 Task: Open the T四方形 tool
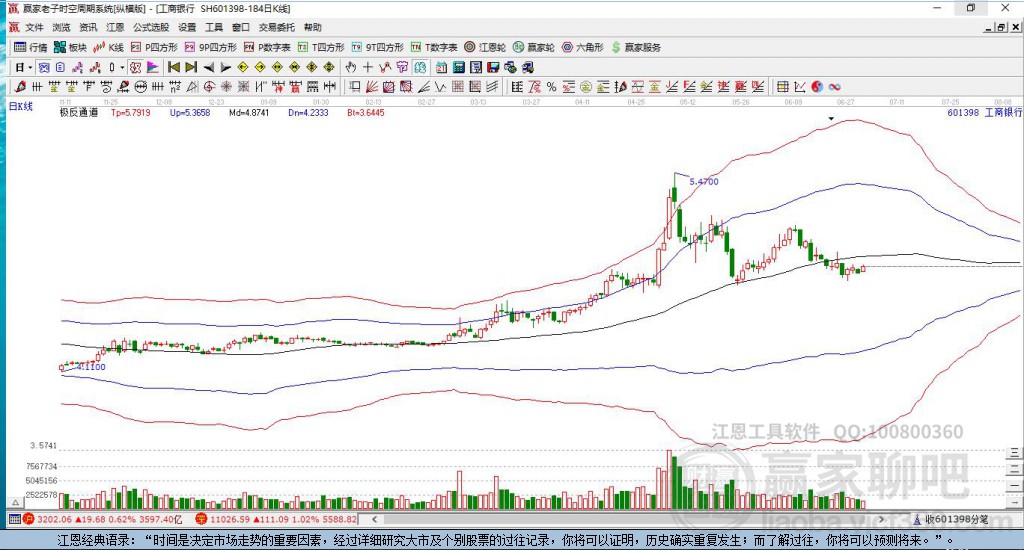[x=321, y=47]
